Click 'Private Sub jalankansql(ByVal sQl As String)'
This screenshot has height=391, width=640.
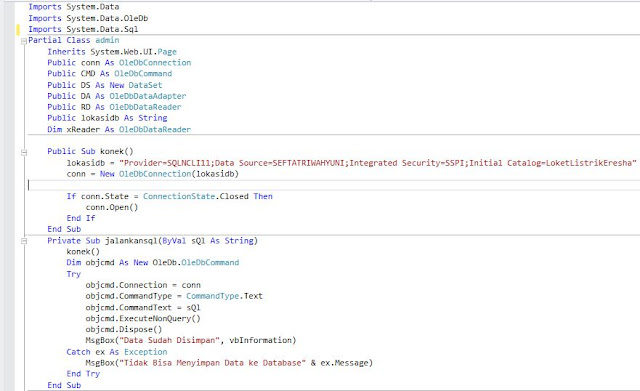[153, 241]
